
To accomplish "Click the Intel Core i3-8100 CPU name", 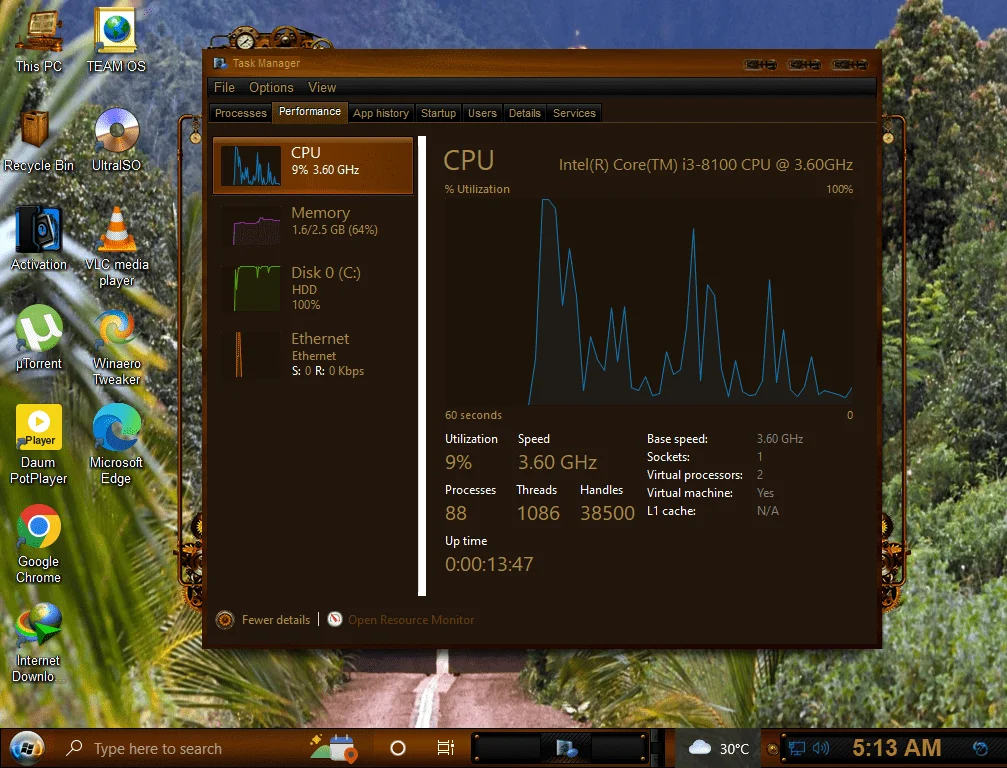I will tap(706, 164).
